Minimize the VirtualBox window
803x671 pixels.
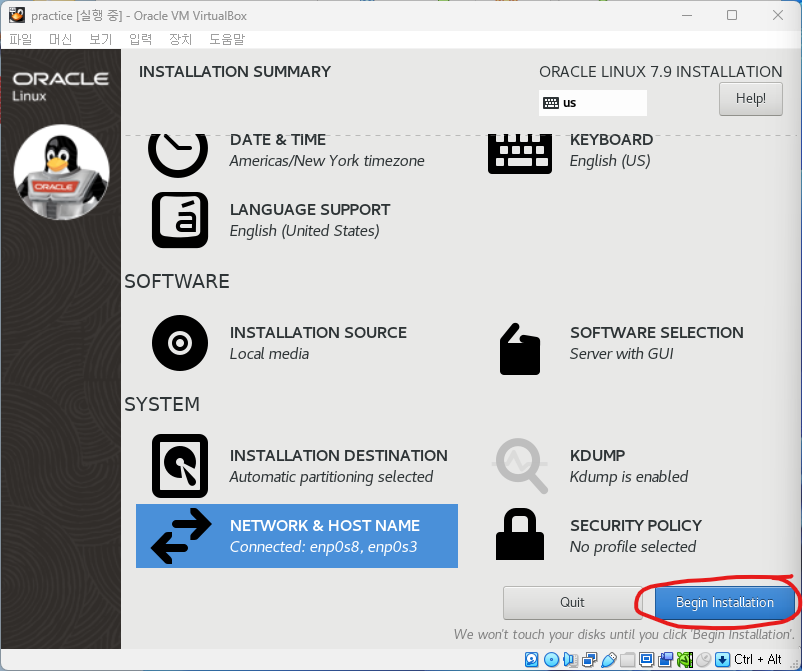(x=687, y=15)
